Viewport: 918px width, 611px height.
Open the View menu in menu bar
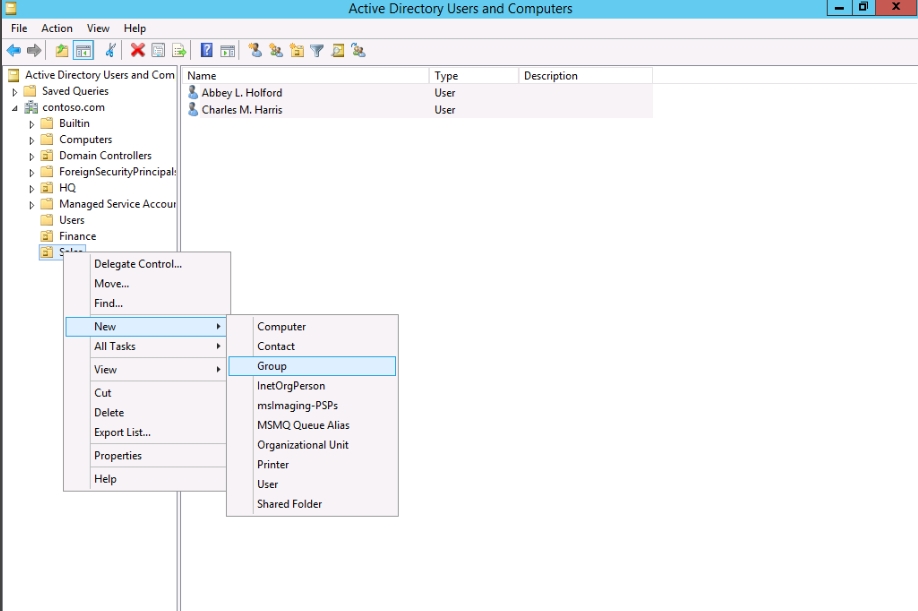[x=98, y=28]
